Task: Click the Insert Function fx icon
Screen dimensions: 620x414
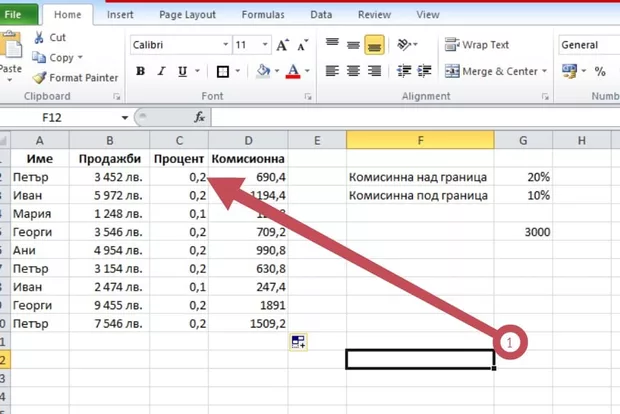Action: (x=199, y=117)
